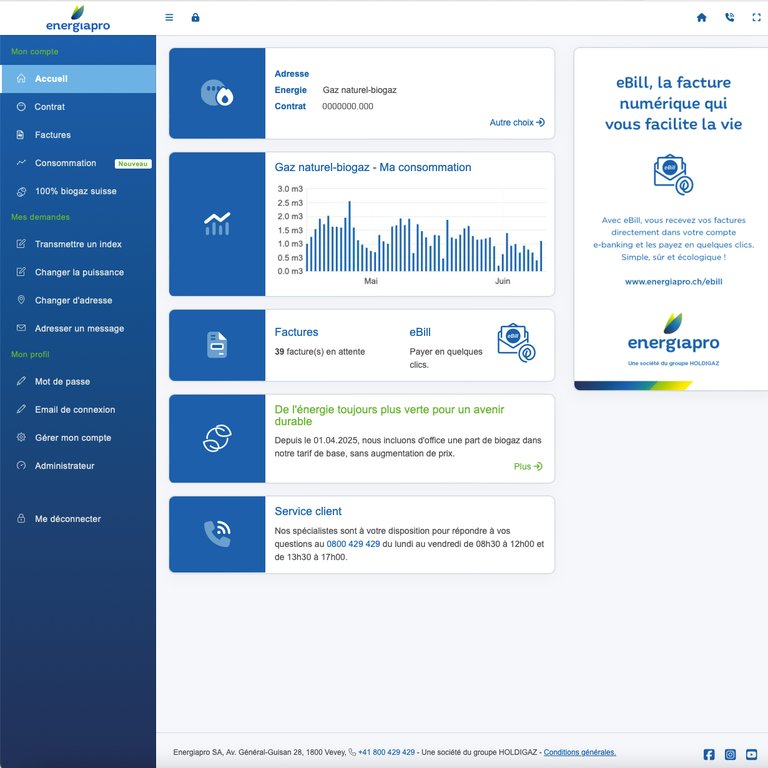The height and width of the screenshot is (768, 768).
Task: Click Gaz naturel-biogaz - Ma consommation title
Action: [x=373, y=167]
